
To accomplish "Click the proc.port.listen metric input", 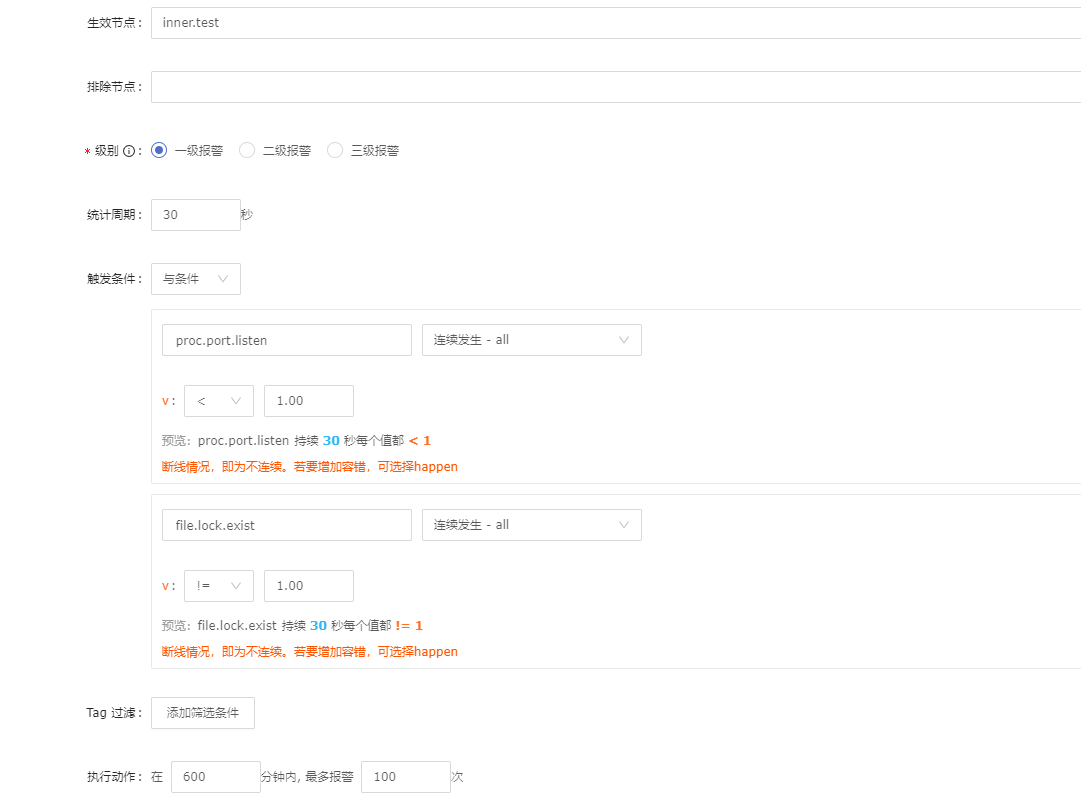I will tap(287, 340).
